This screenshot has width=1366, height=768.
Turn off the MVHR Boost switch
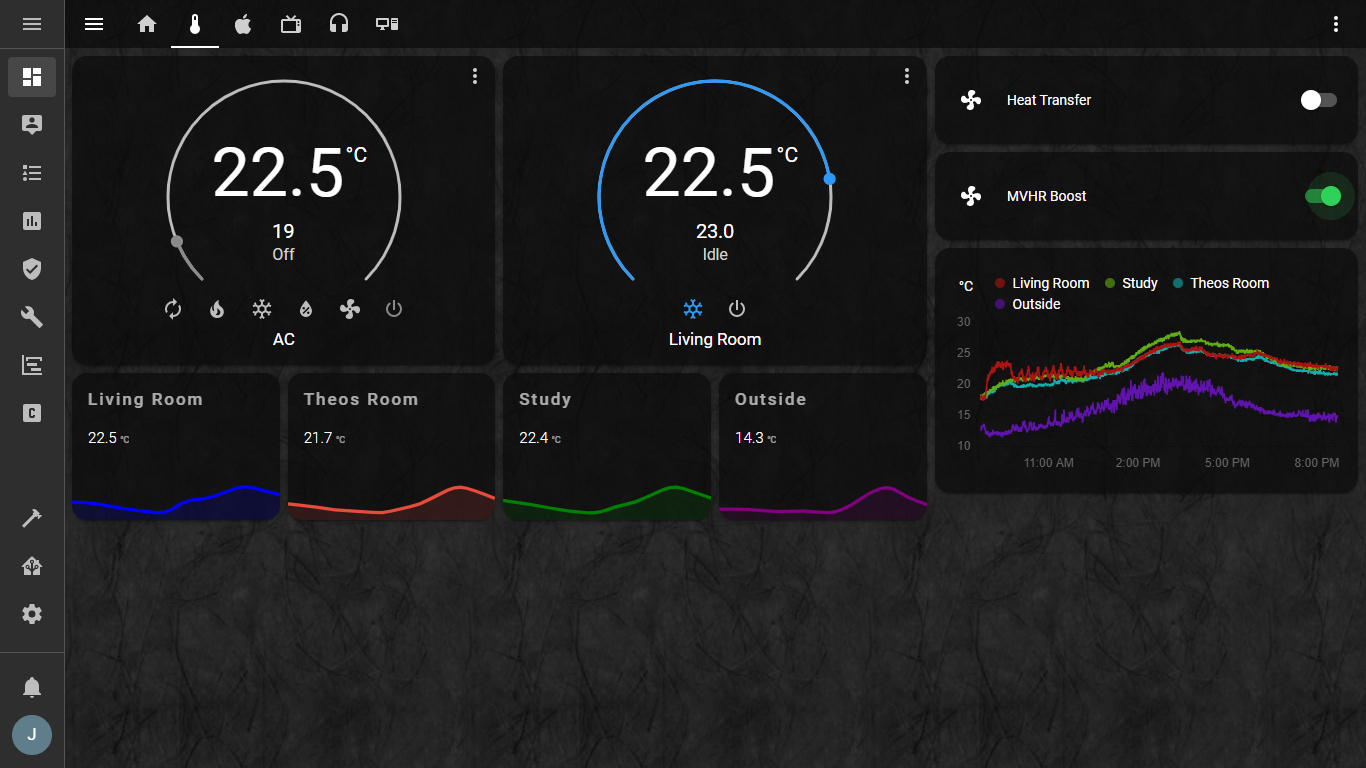(x=1328, y=196)
